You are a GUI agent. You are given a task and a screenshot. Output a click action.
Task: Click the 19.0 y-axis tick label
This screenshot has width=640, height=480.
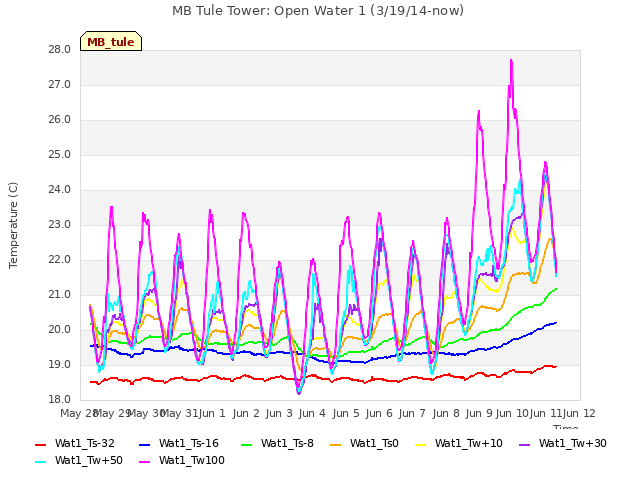point(60,364)
